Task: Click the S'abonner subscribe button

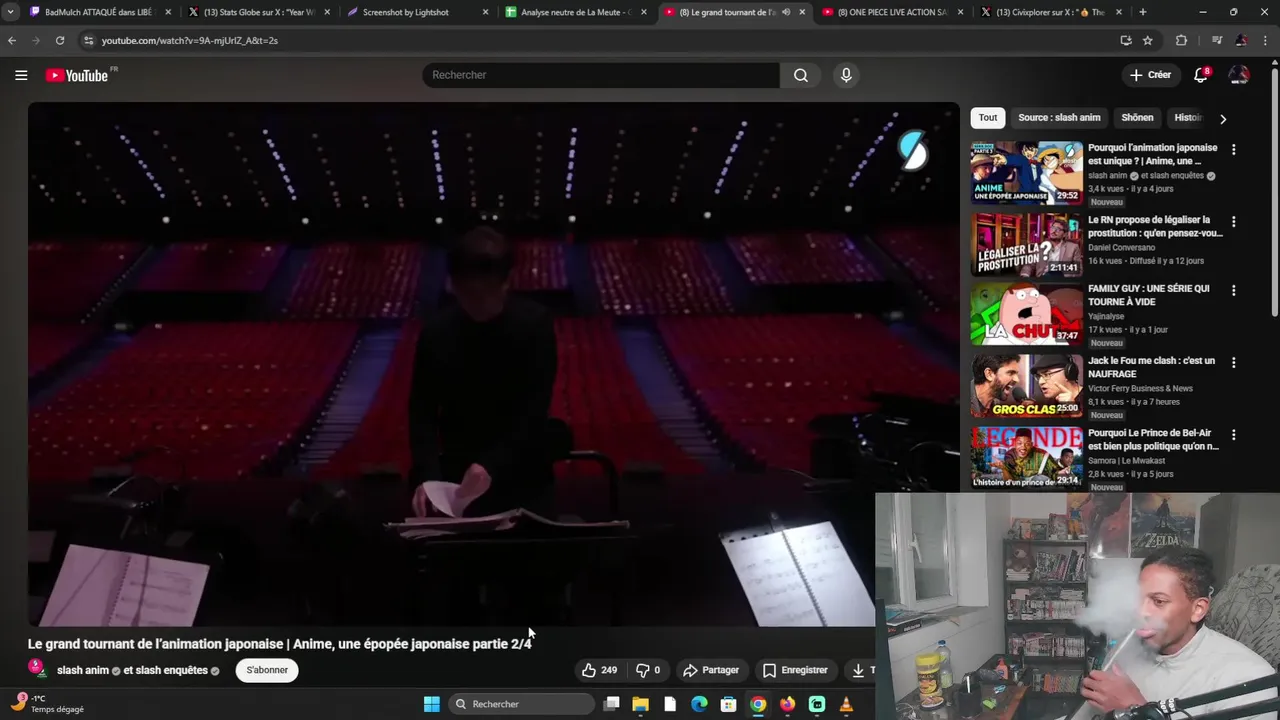Action: [267, 670]
